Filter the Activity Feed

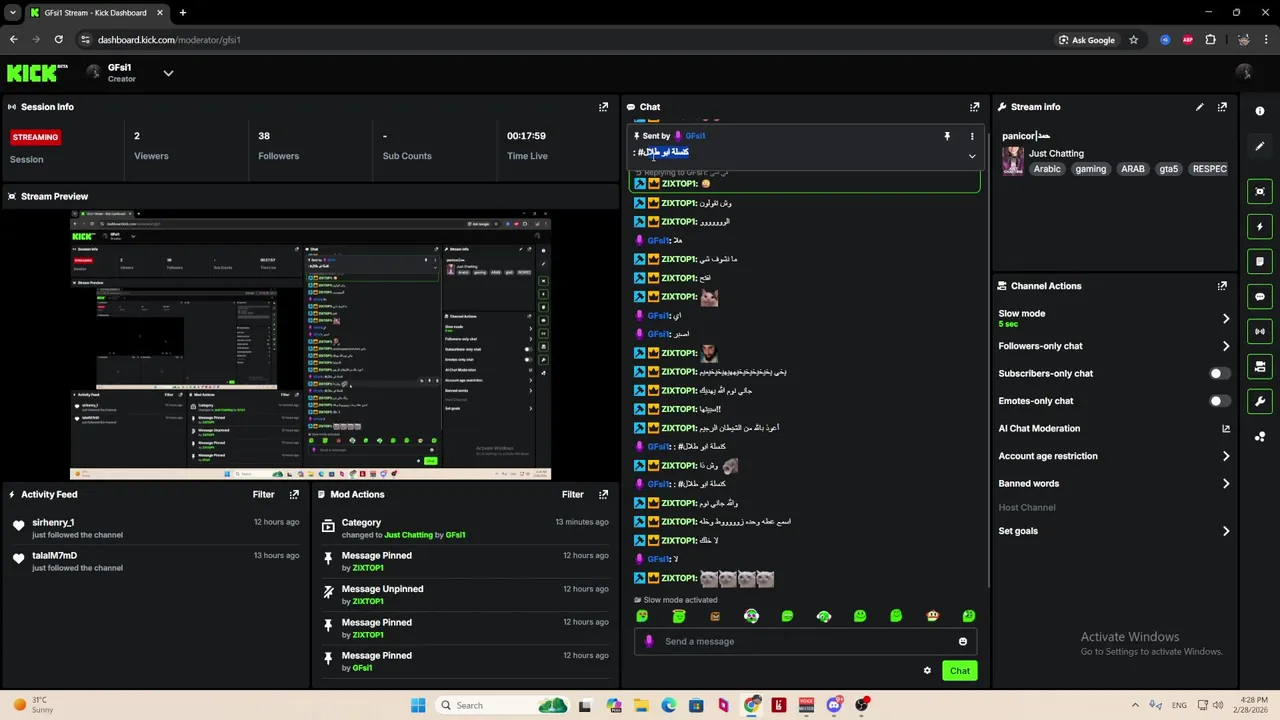tap(263, 494)
